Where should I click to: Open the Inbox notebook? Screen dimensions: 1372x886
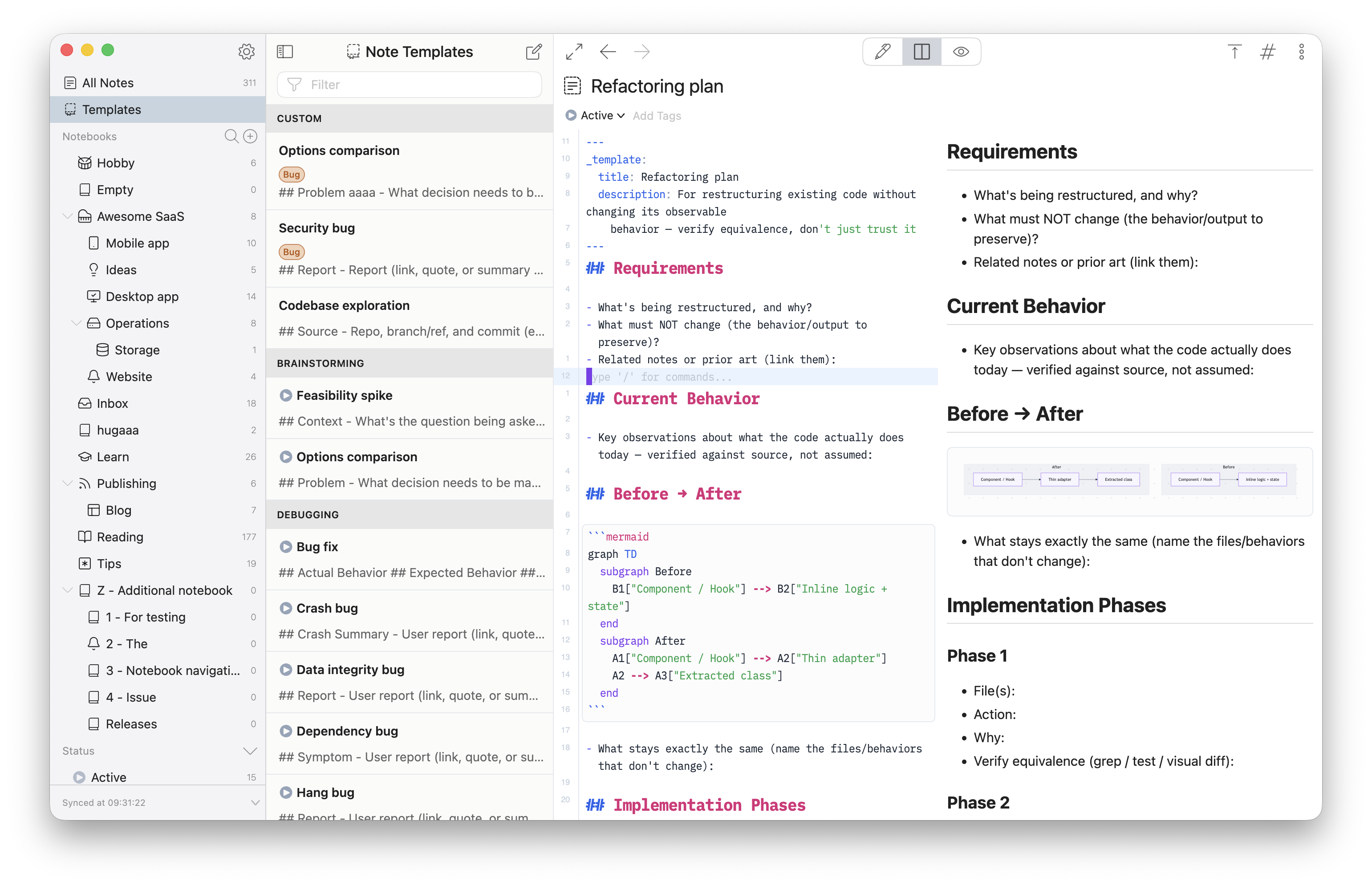point(158,403)
